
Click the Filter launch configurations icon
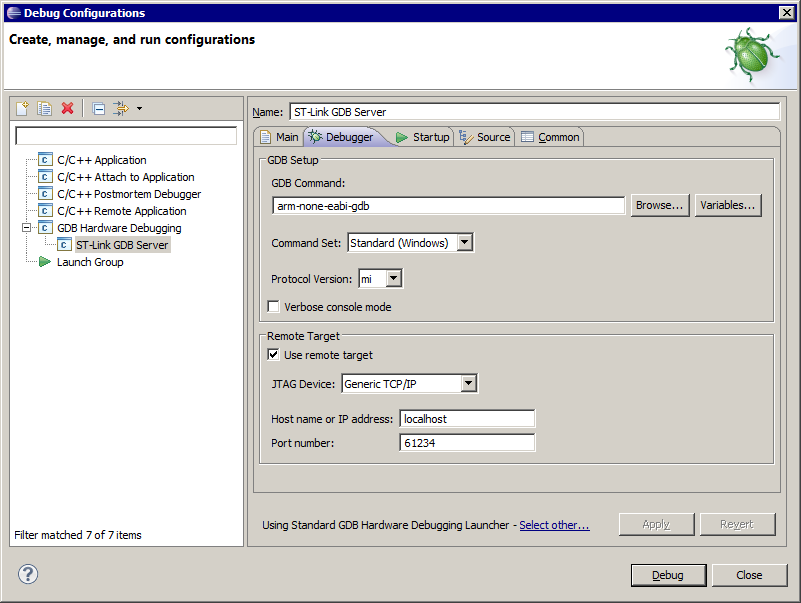point(121,108)
